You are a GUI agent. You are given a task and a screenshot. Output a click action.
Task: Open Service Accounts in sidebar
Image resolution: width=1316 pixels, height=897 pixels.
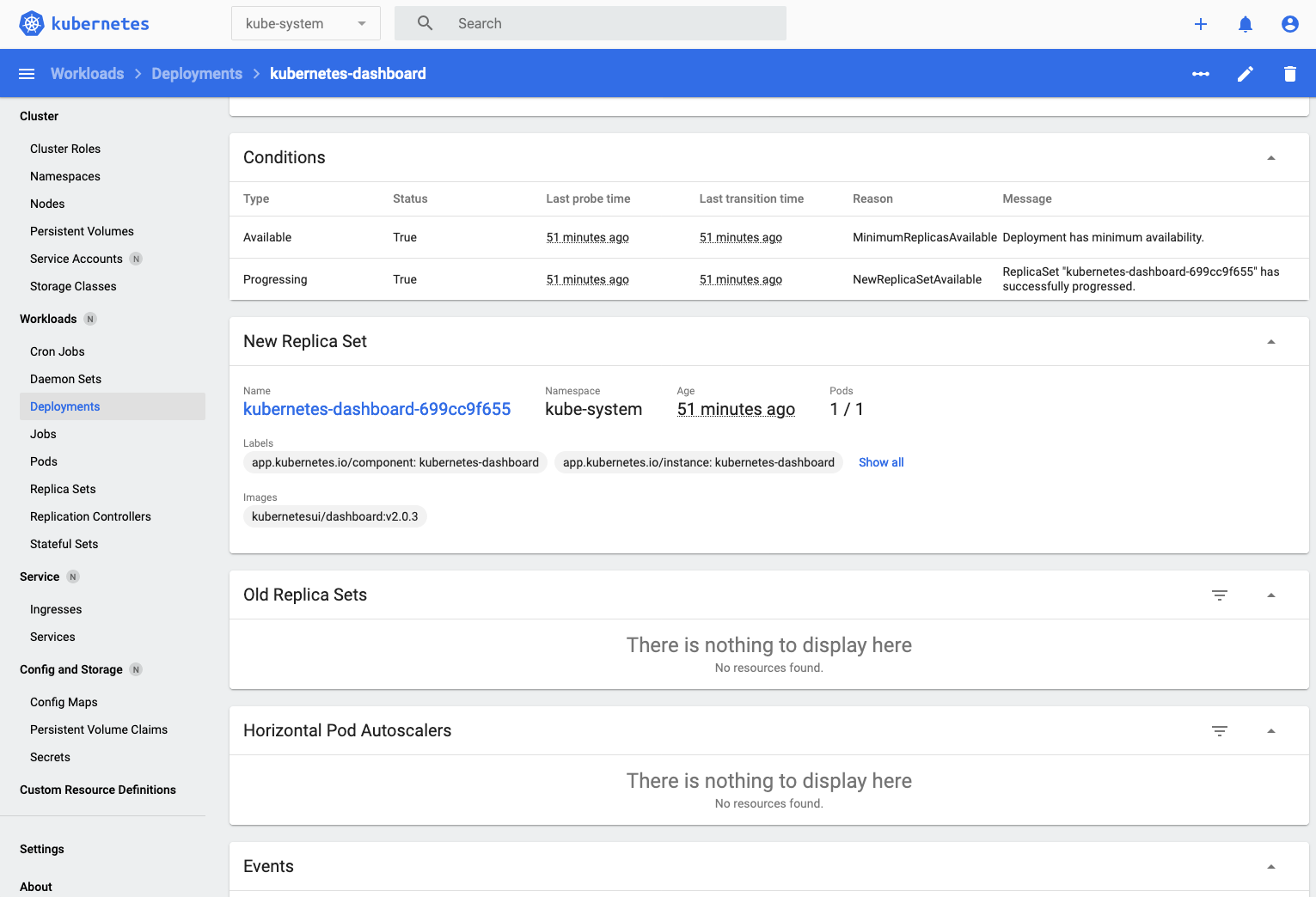(77, 259)
